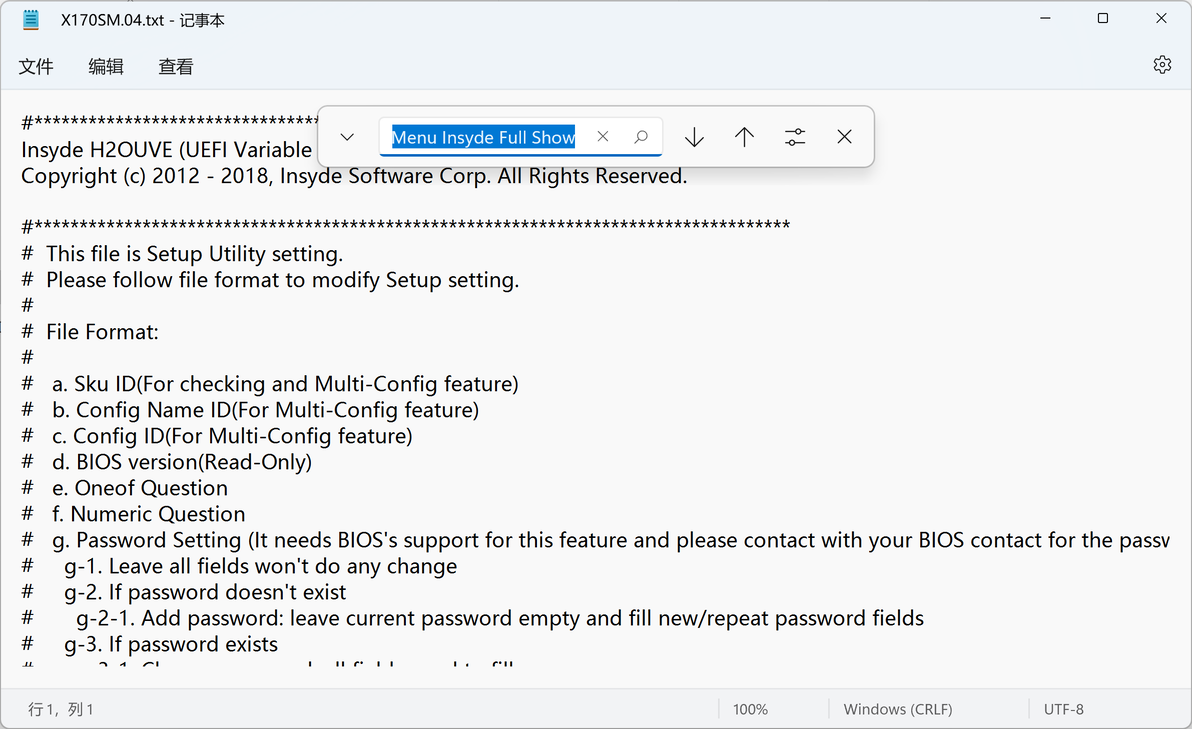Viewport: 1192px width, 729px height.
Task: Open search options sliders icon
Action: click(795, 137)
